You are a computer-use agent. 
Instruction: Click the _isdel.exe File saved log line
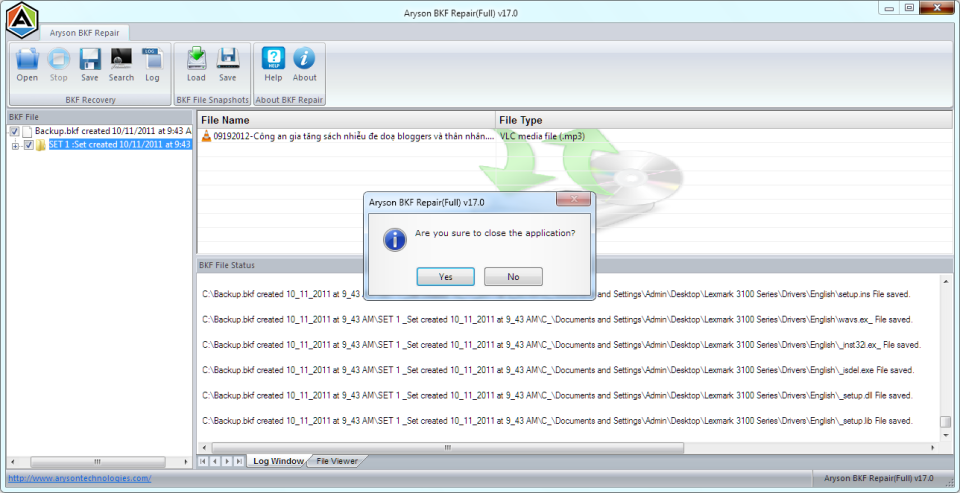558,370
